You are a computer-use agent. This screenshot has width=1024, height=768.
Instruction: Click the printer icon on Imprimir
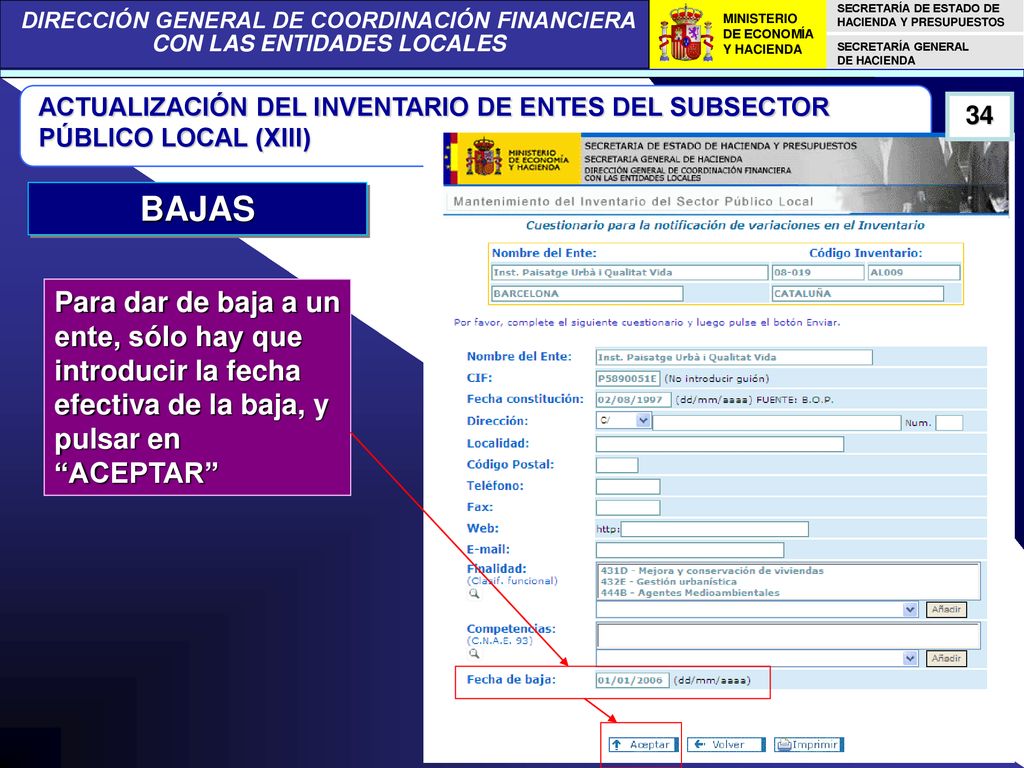coord(783,744)
